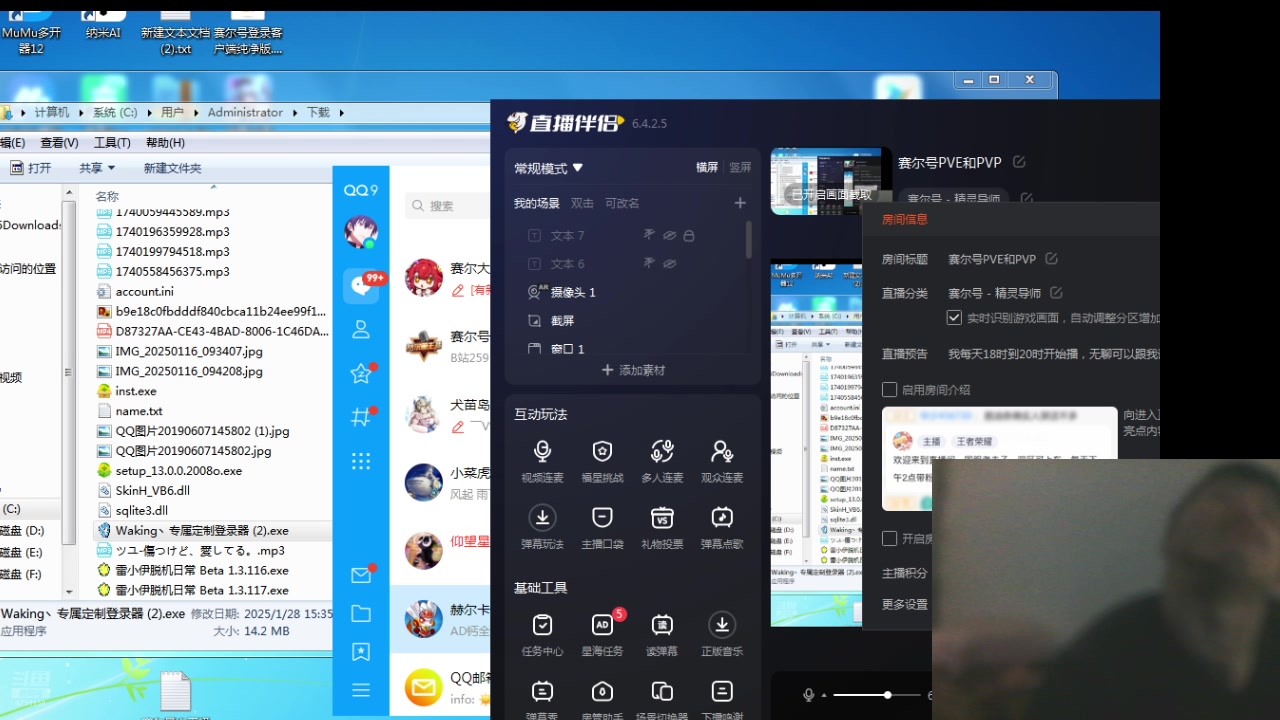Viewport: 1280px width, 720px height.
Task: Edit 直播分类 category with its pencil icon
Action: coord(1056,293)
